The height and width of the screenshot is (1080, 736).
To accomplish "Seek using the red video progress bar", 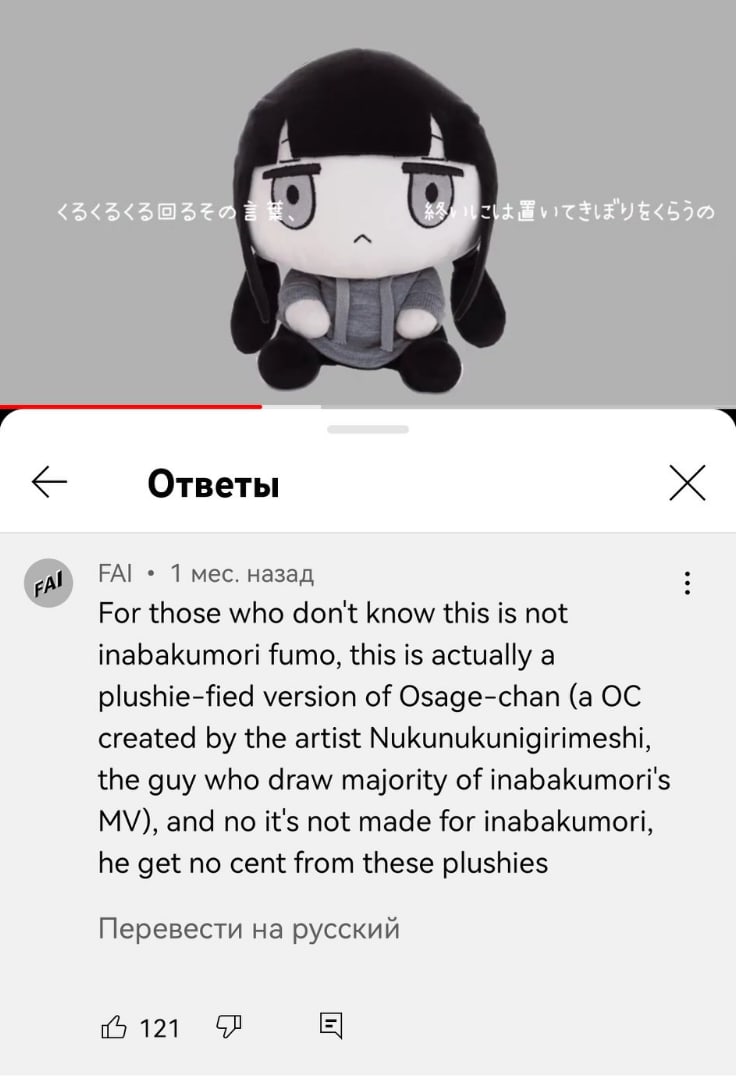I will (x=131, y=406).
